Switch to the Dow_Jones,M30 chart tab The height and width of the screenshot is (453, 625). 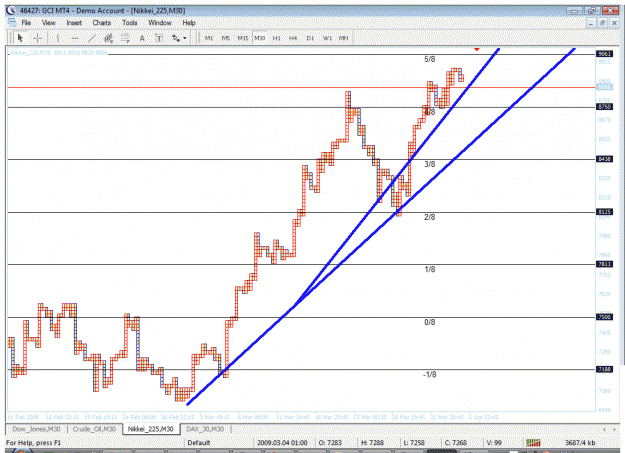[x=36, y=429]
